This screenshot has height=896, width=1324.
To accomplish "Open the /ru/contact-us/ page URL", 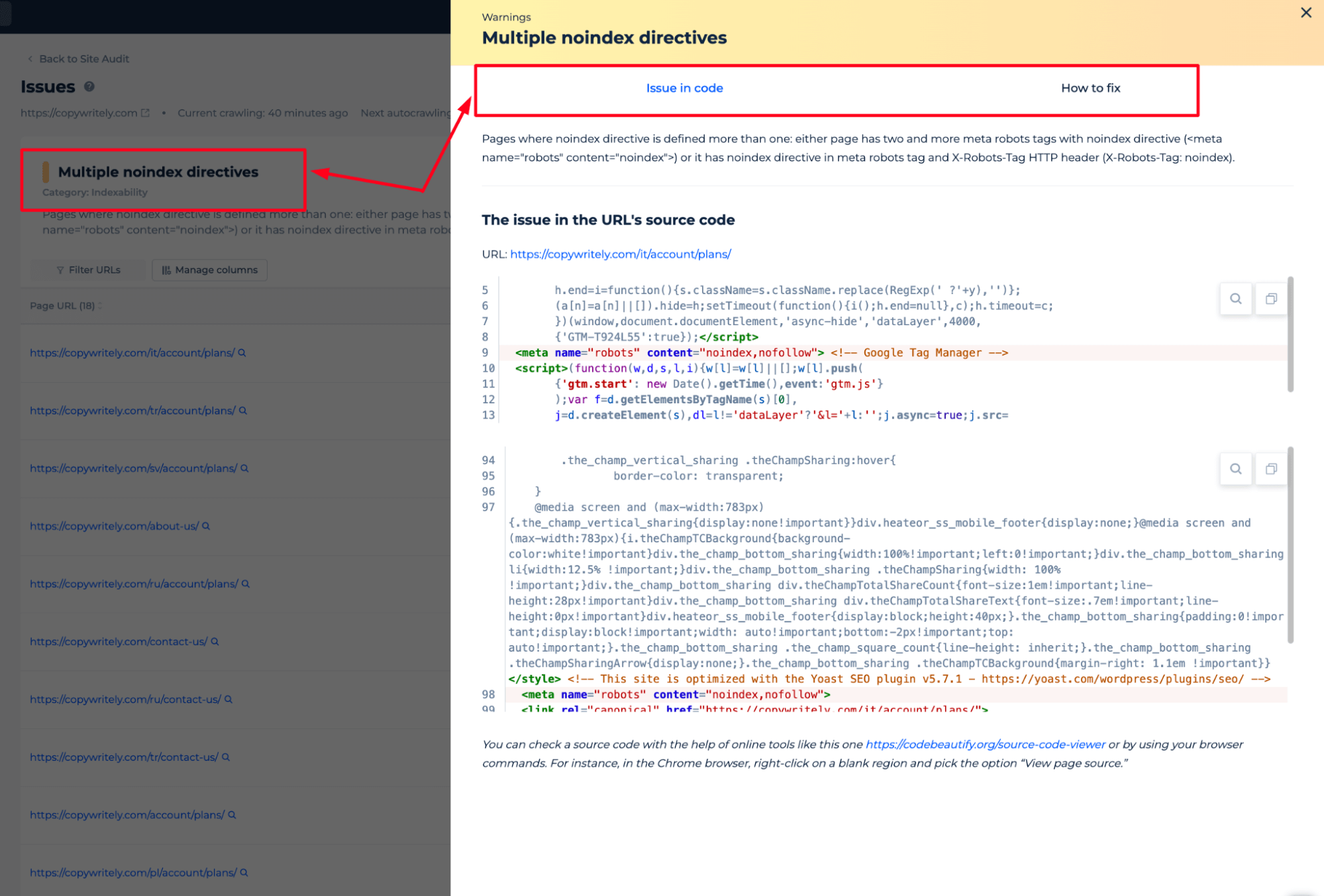I will coord(125,699).
